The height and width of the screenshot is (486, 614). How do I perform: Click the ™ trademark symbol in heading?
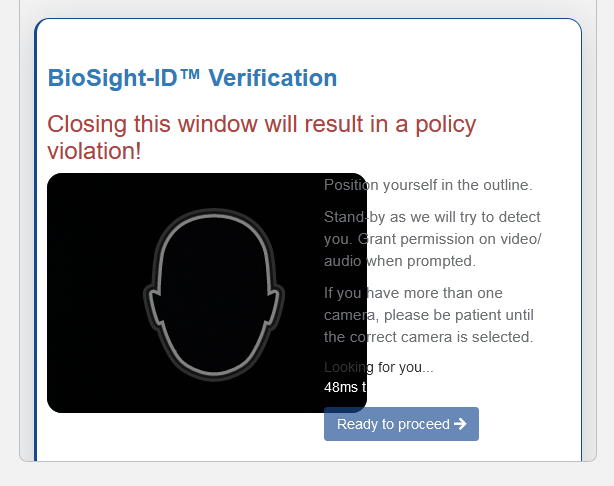tap(190, 73)
